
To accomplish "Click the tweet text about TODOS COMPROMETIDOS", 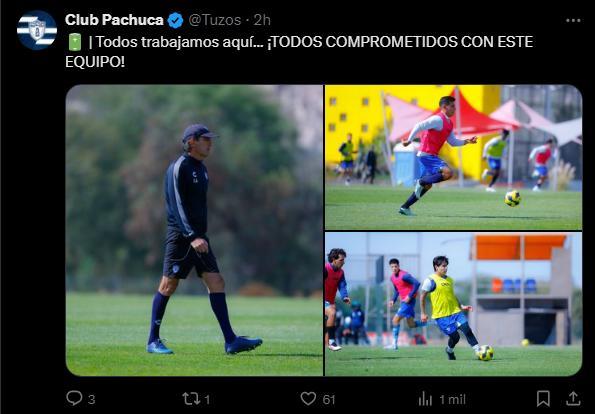I will [x=299, y=52].
